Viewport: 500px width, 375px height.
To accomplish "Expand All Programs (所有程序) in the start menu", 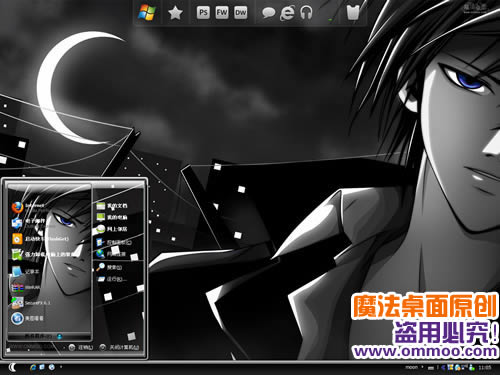I will pos(43,336).
